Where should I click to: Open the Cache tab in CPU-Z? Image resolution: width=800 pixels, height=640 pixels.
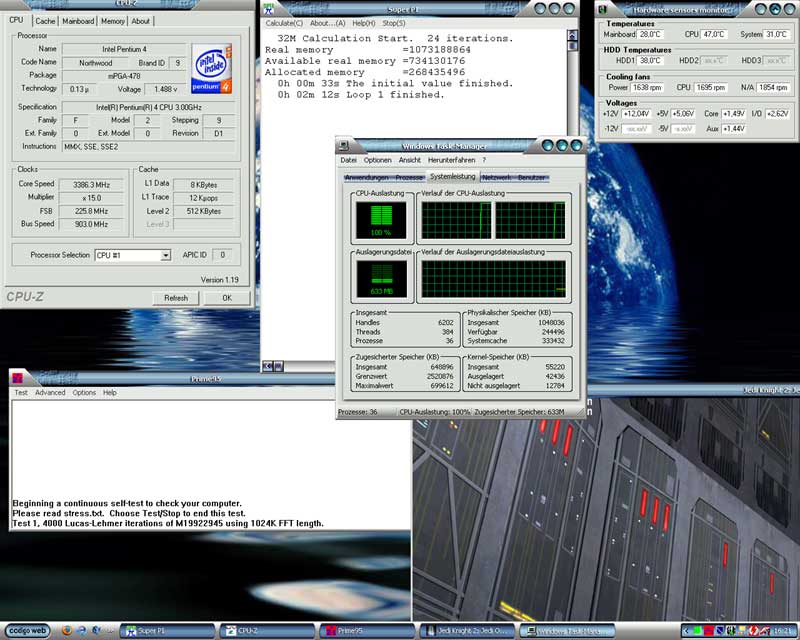click(45, 21)
